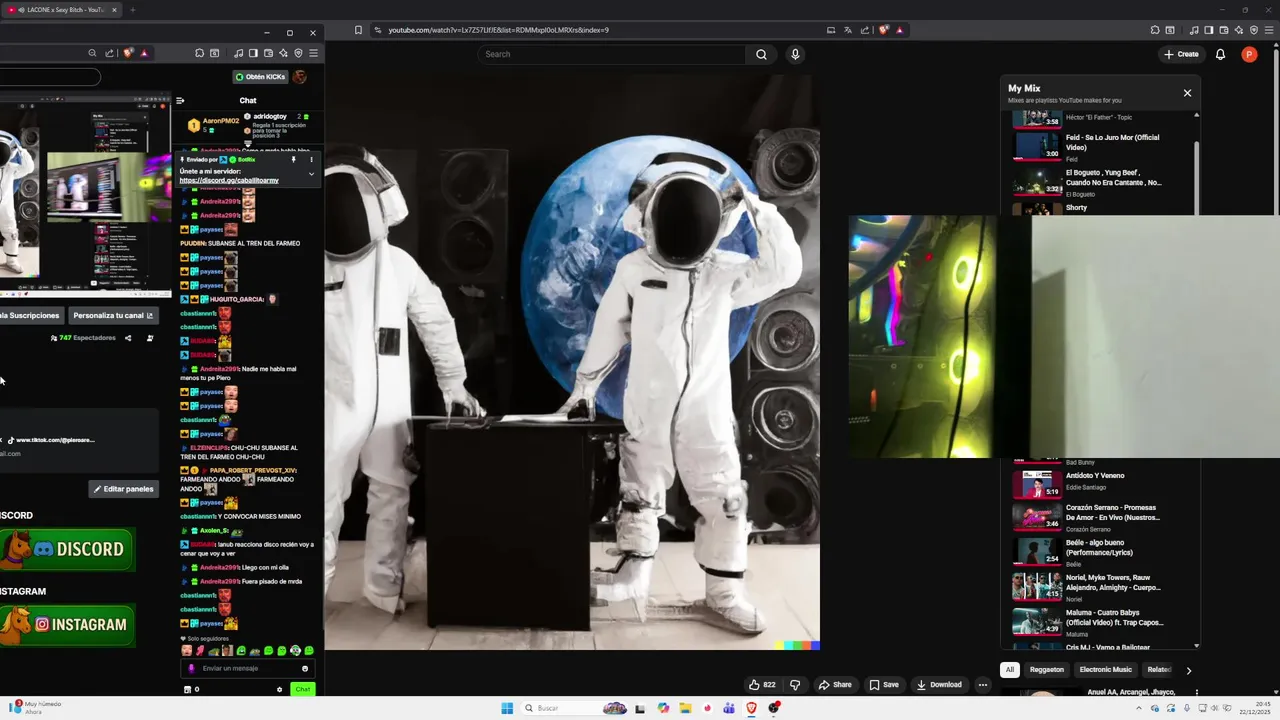The image size is (1280, 720).
Task: Open a new browser tab in YouTube window
Action: point(132,10)
